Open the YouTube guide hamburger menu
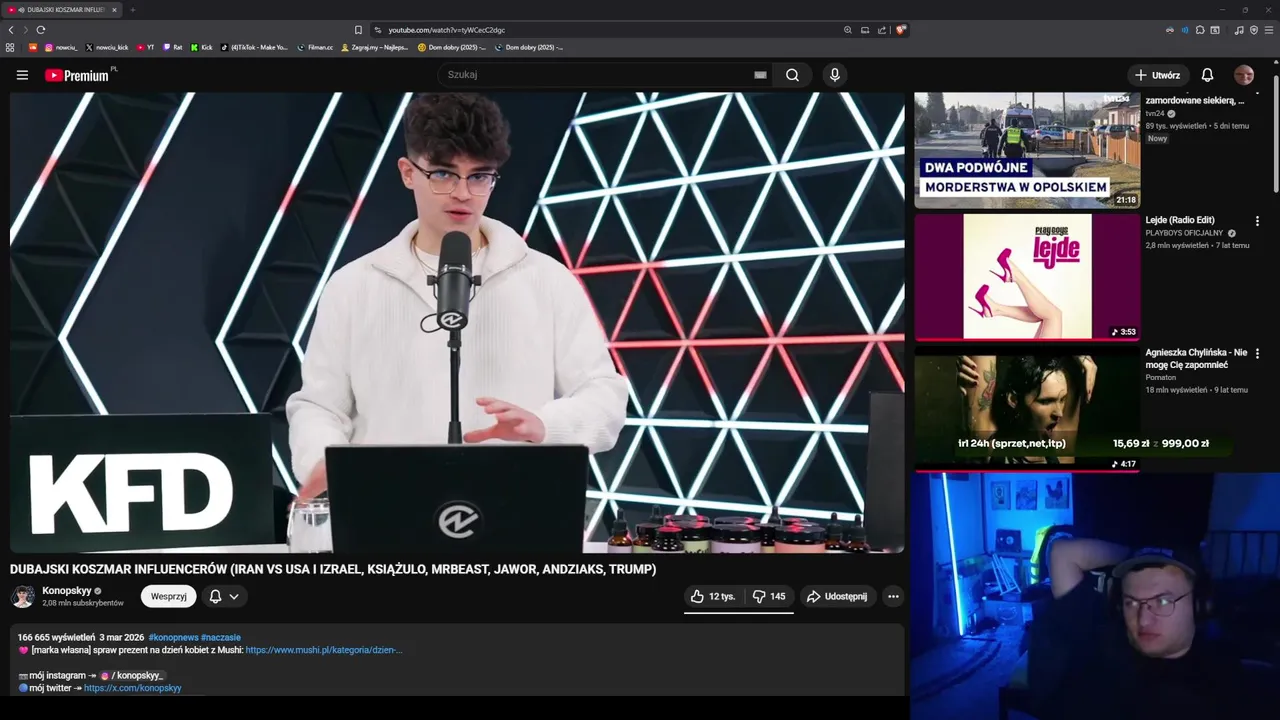Viewport: 1280px width, 720px height. [22, 75]
